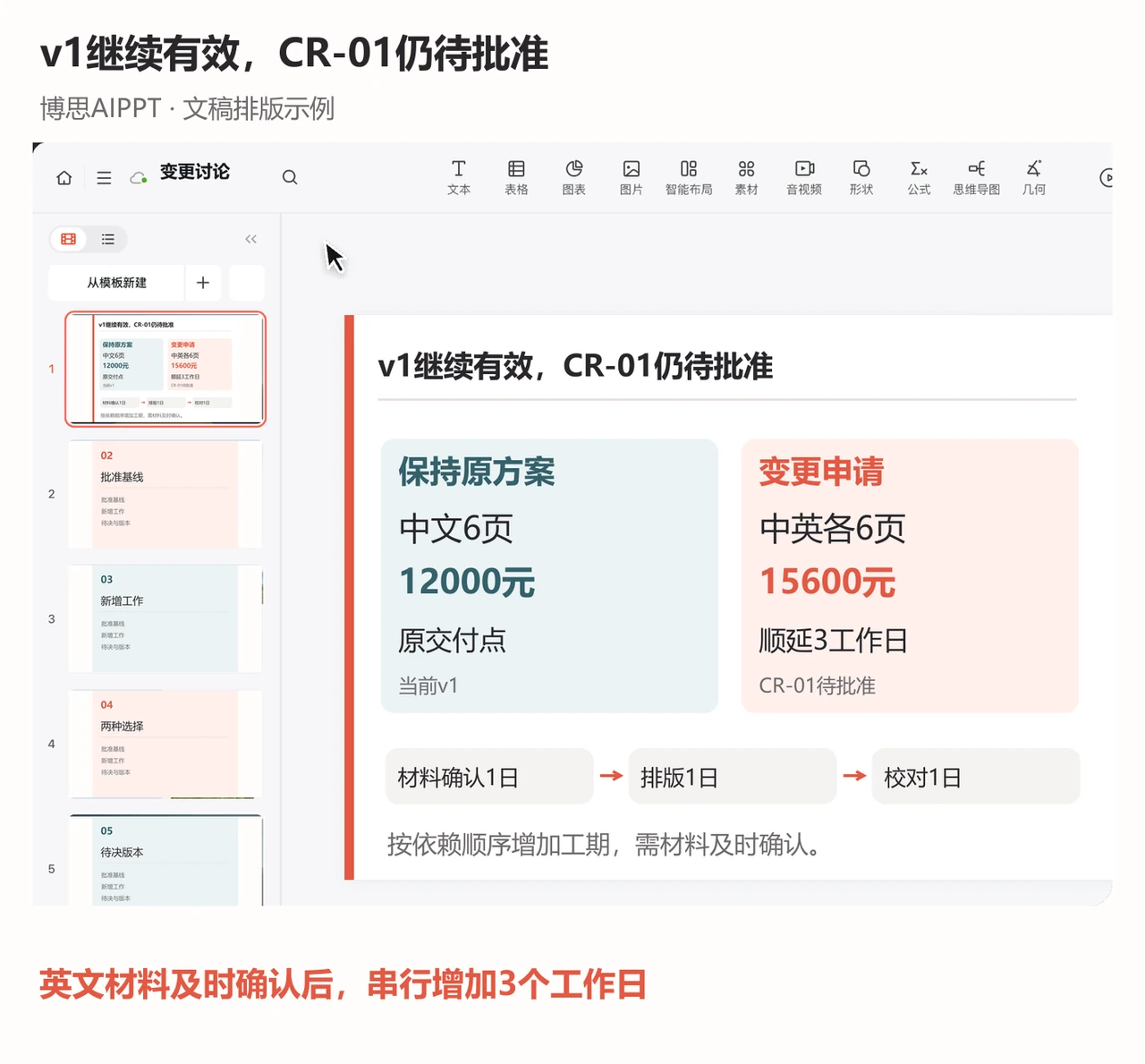Go to the home page icon

[64, 177]
